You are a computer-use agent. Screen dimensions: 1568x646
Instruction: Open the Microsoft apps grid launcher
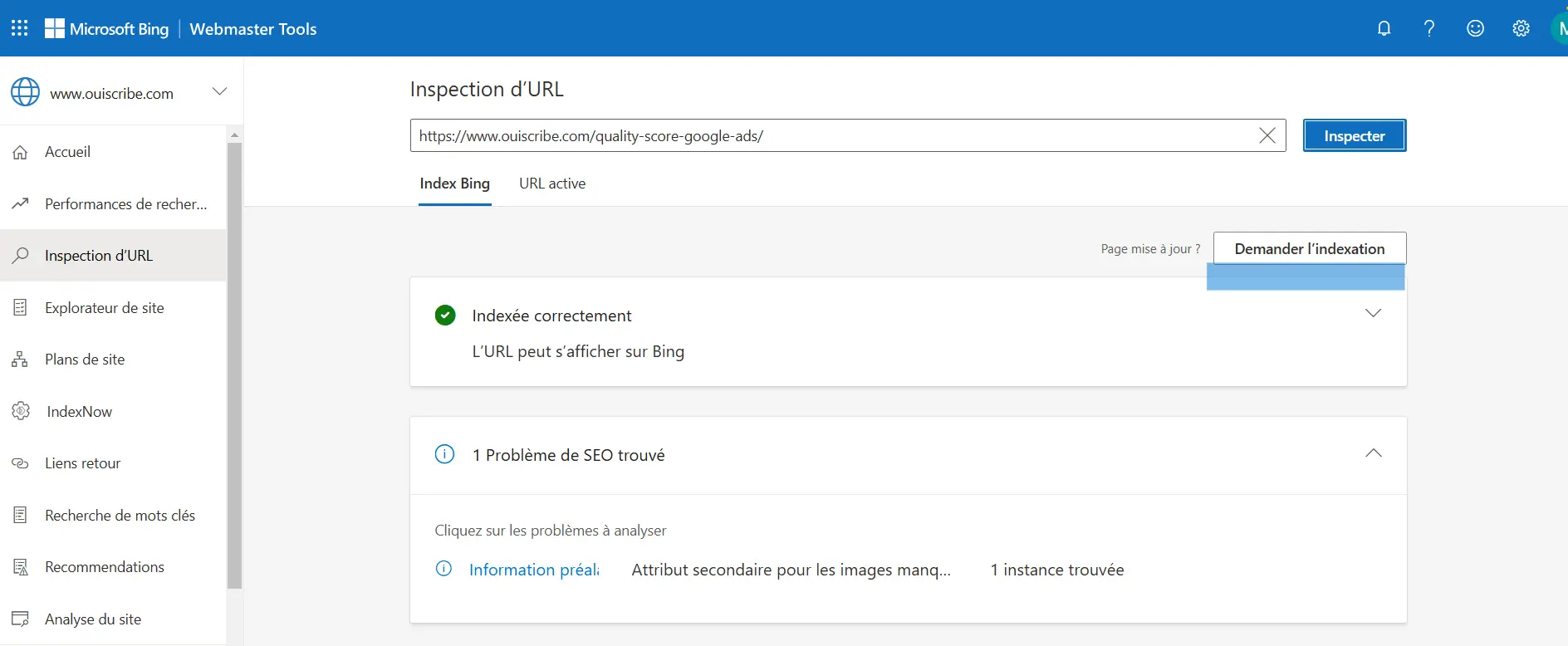coord(19,28)
